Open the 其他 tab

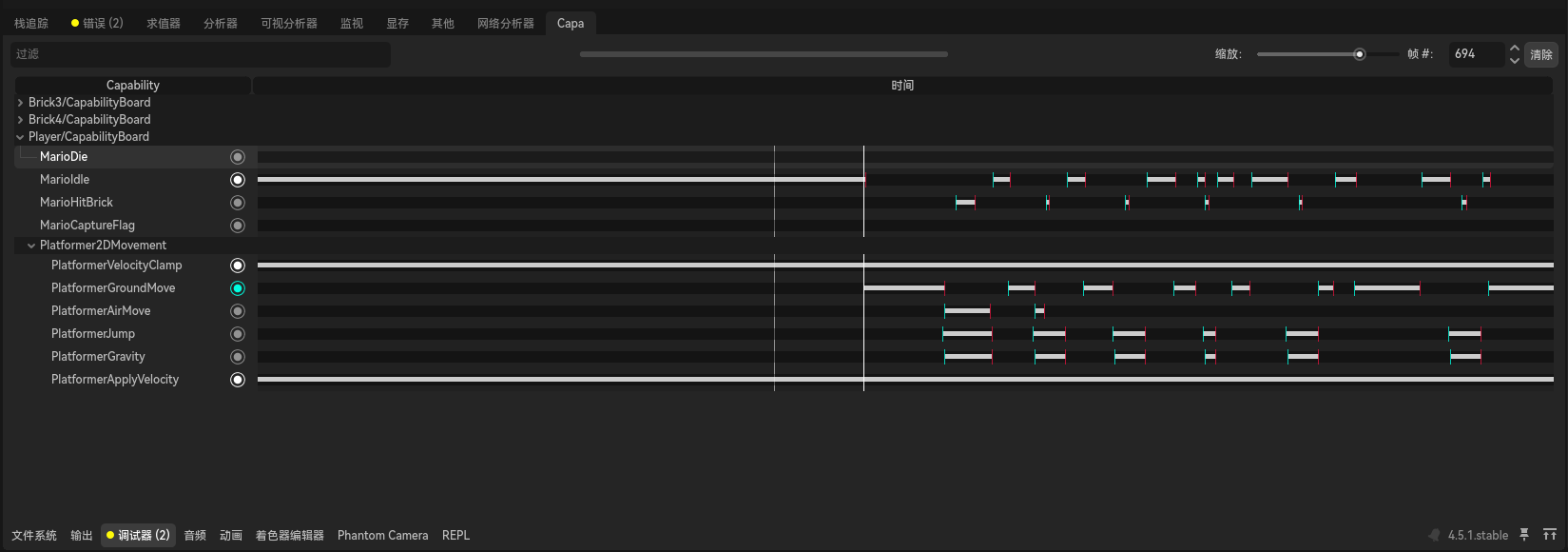[443, 23]
